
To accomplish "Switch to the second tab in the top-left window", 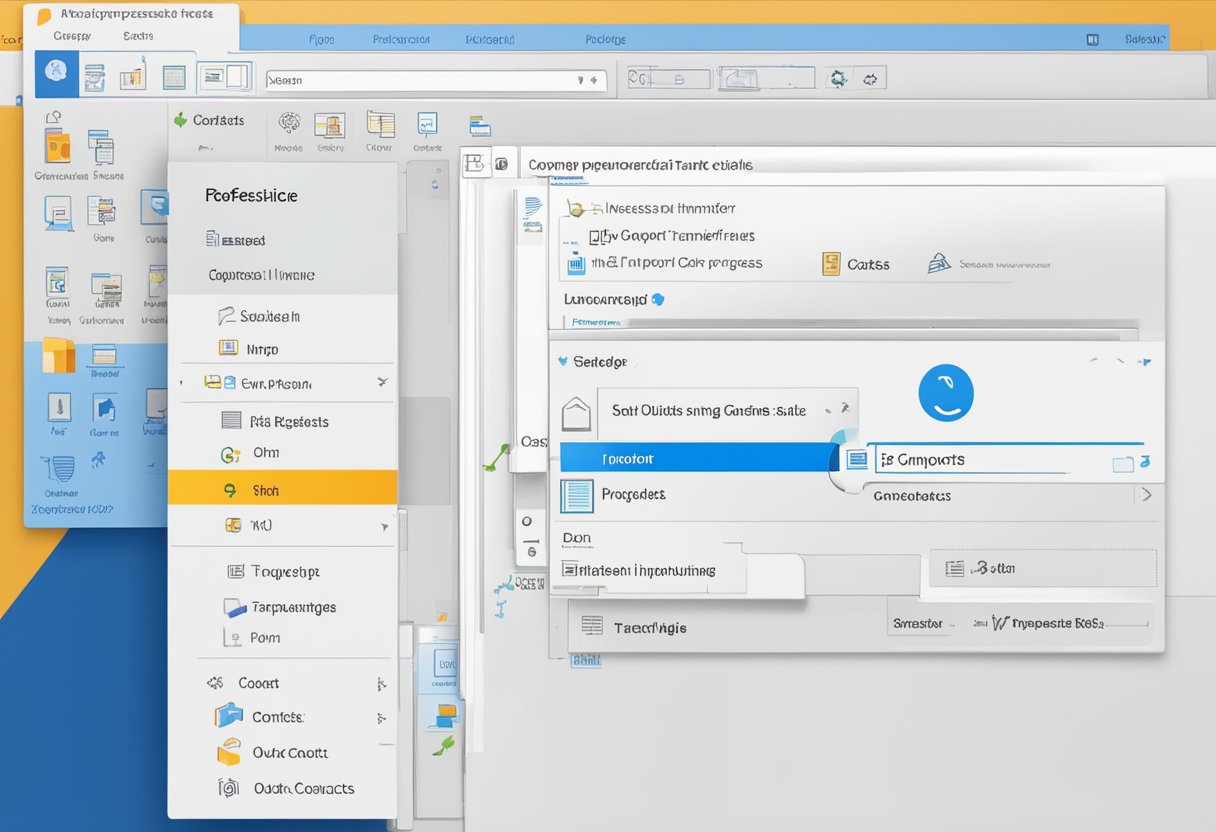I will click(x=137, y=35).
